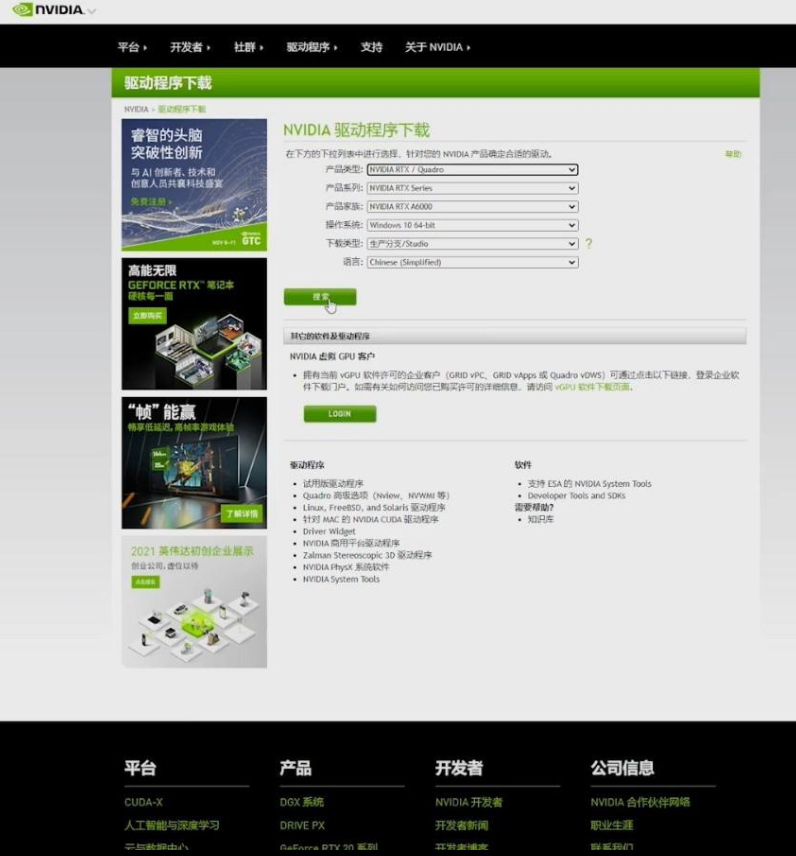Screen dimensions: 796x856
Task: Change the 操作系统 selection from Windows 10 64-bit
Action: point(472,225)
